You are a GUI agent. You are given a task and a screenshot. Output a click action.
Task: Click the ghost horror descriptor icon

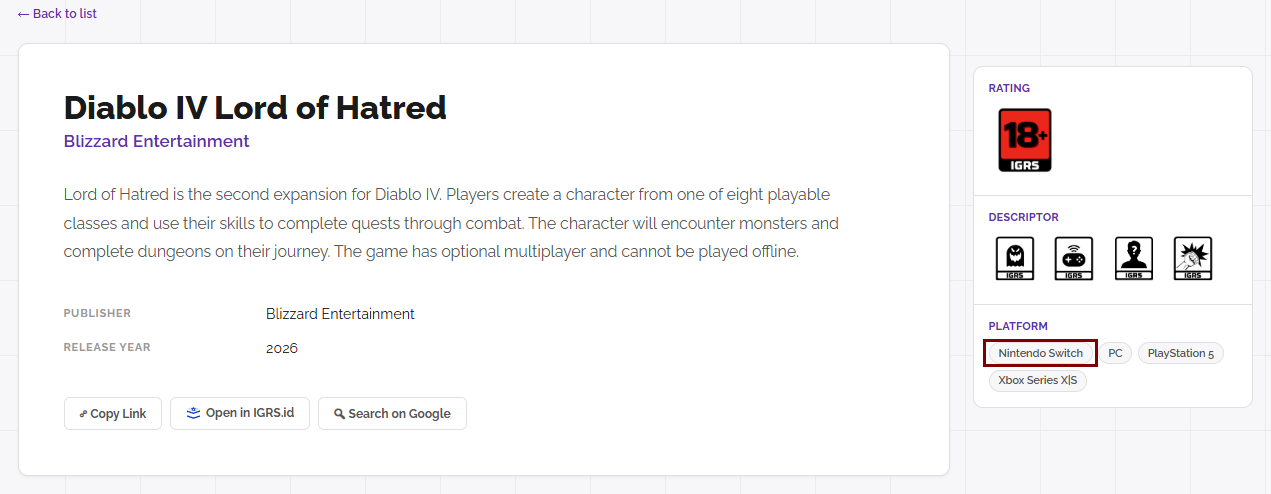point(1014,258)
